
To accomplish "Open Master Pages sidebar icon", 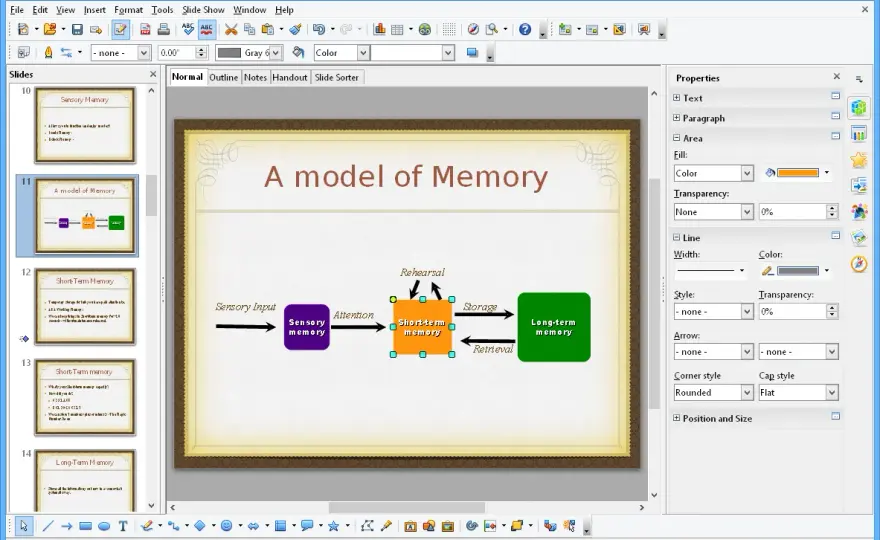I will tap(859, 134).
